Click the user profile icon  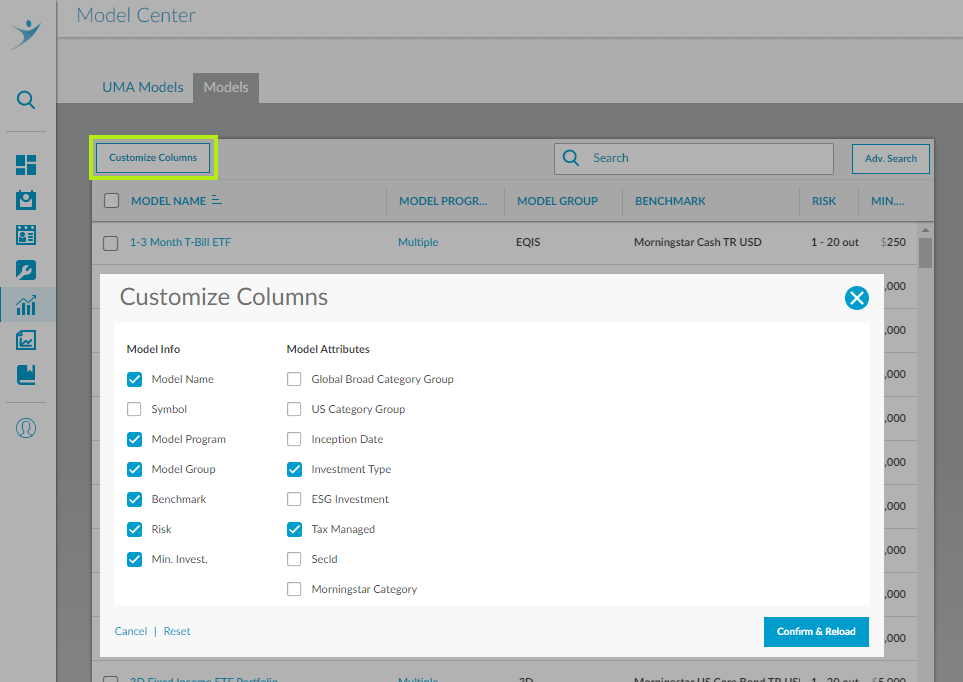[25, 427]
